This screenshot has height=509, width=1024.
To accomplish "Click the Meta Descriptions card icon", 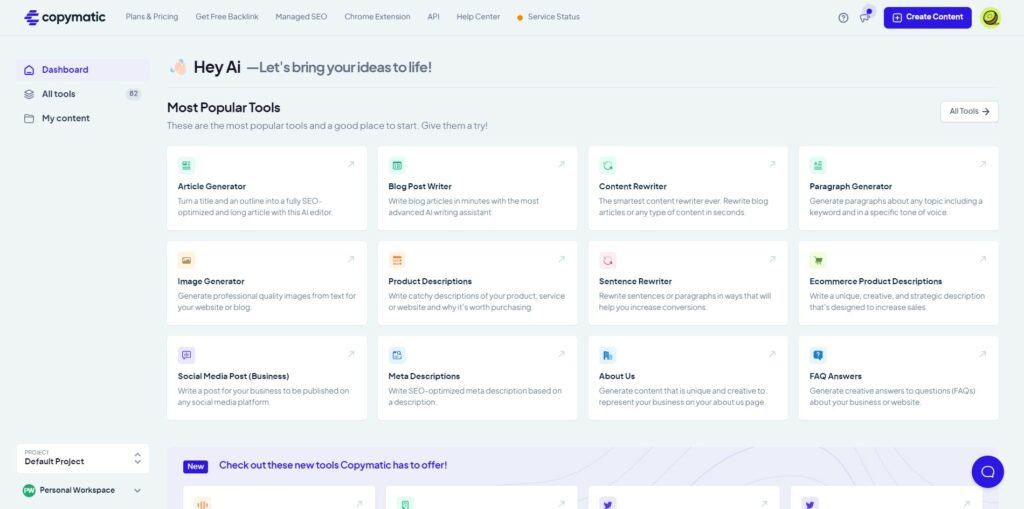I will [x=397, y=355].
